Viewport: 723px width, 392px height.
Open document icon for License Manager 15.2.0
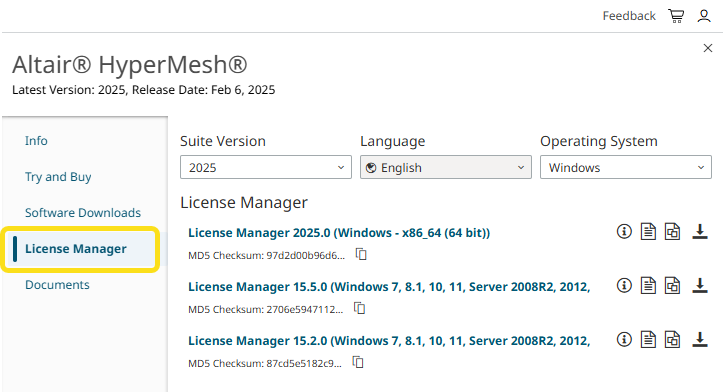coord(648,339)
